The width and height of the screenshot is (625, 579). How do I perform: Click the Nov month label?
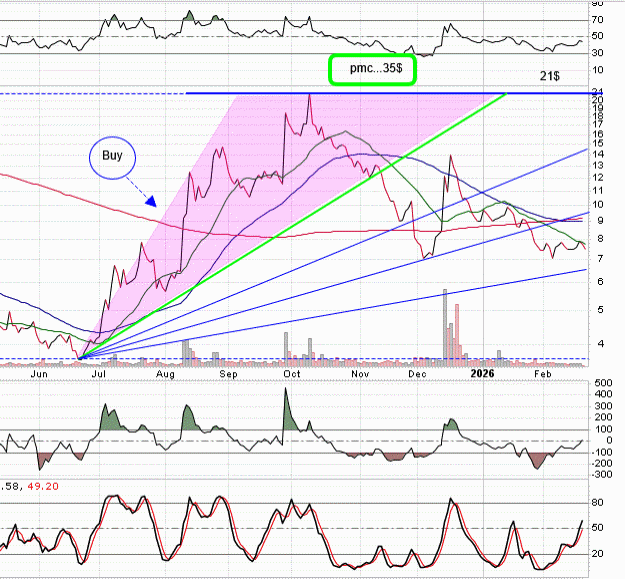(358, 373)
